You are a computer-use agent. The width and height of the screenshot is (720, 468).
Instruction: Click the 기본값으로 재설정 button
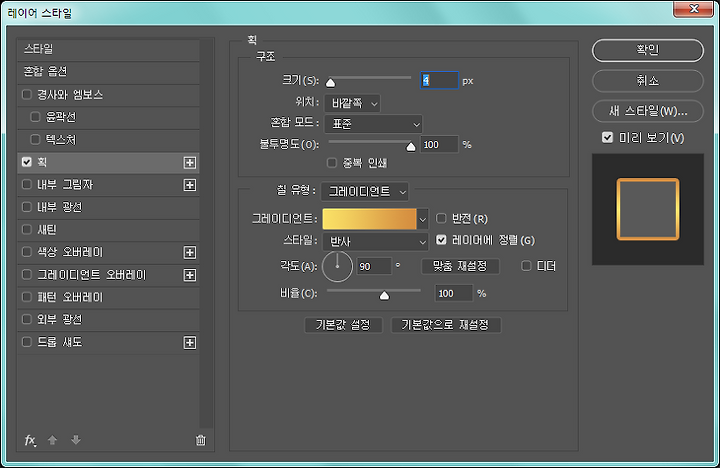(445, 325)
